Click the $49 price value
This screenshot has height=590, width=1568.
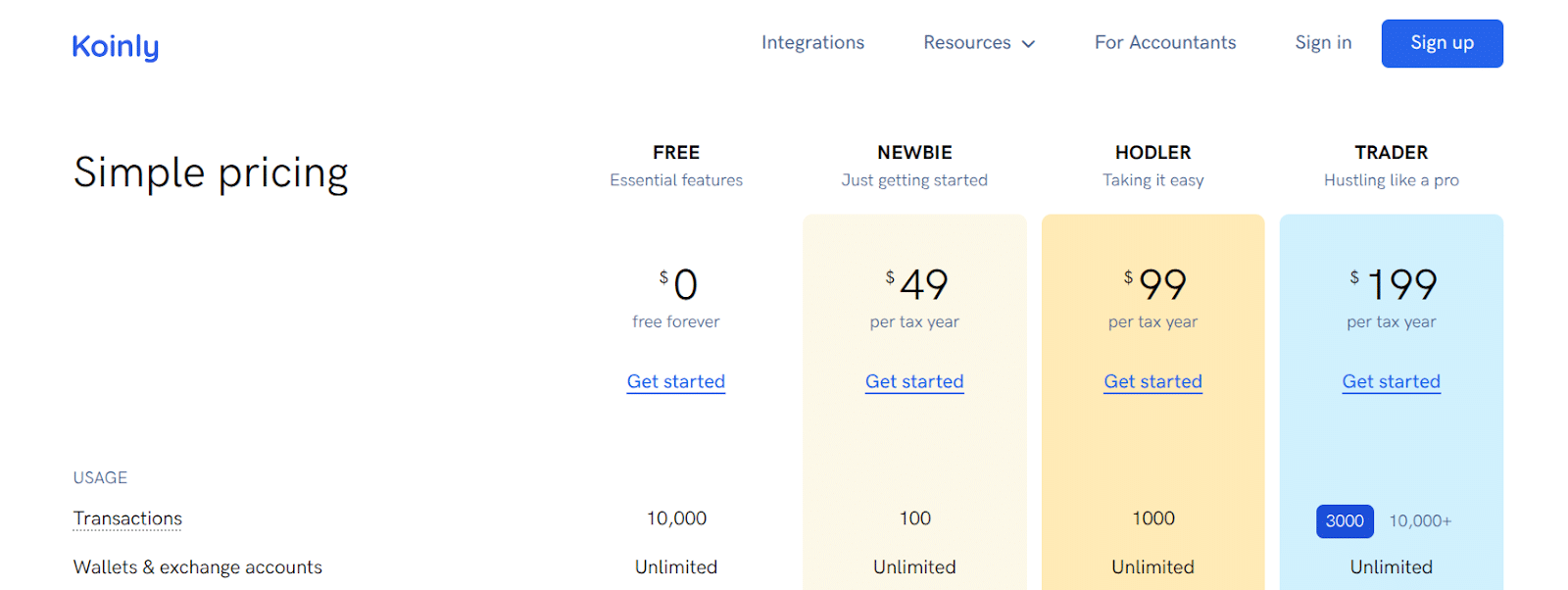pos(917,284)
